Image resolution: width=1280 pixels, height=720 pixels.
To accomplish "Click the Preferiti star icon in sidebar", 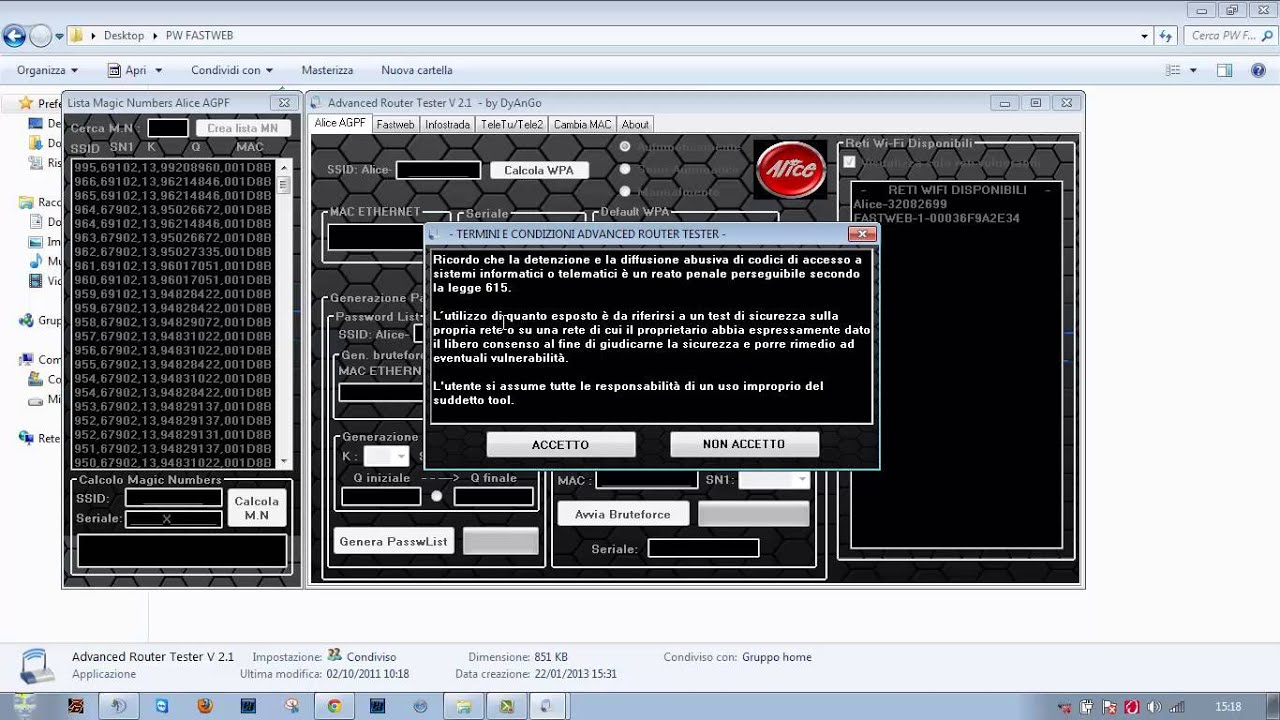I will 27,103.
